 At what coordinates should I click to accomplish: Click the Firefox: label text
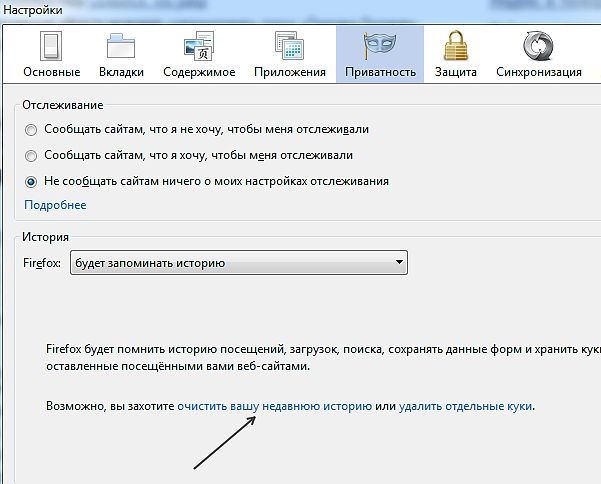point(42,263)
